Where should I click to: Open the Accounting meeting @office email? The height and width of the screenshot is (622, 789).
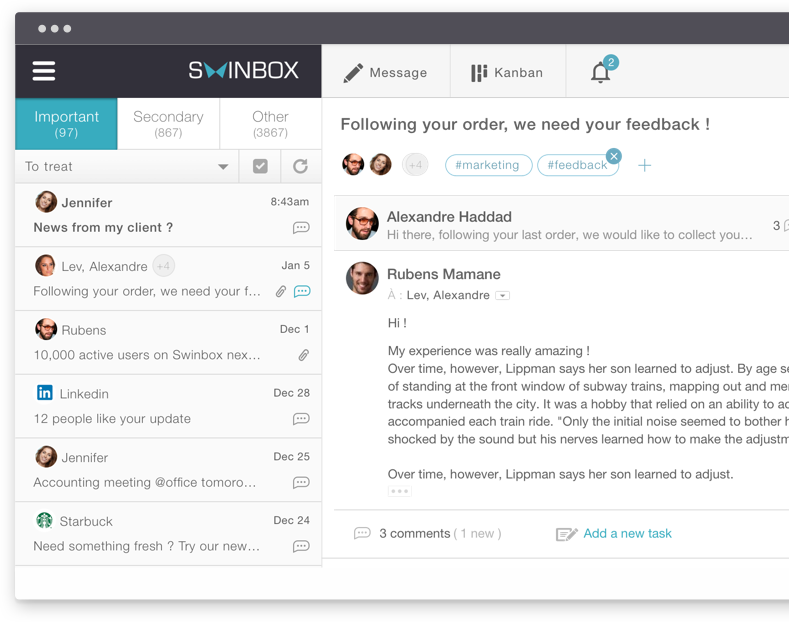pos(169,470)
